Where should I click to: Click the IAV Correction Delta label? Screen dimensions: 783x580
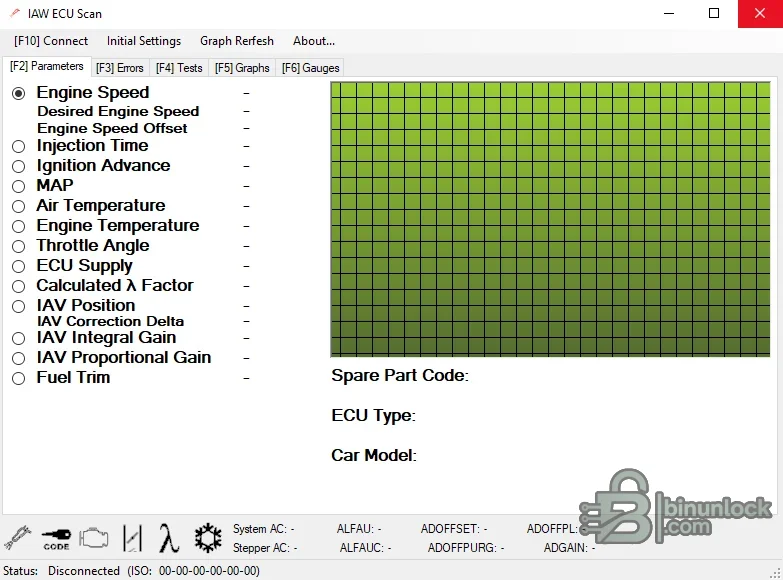[110, 321]
